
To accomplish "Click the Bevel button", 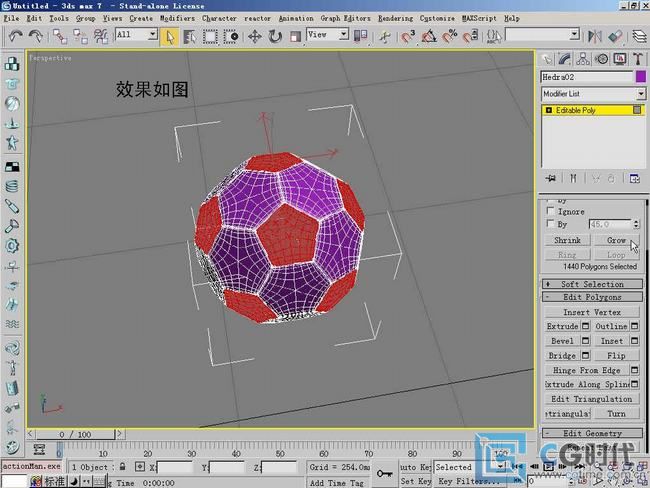I will pyautogui.click(x=562, y=341).
